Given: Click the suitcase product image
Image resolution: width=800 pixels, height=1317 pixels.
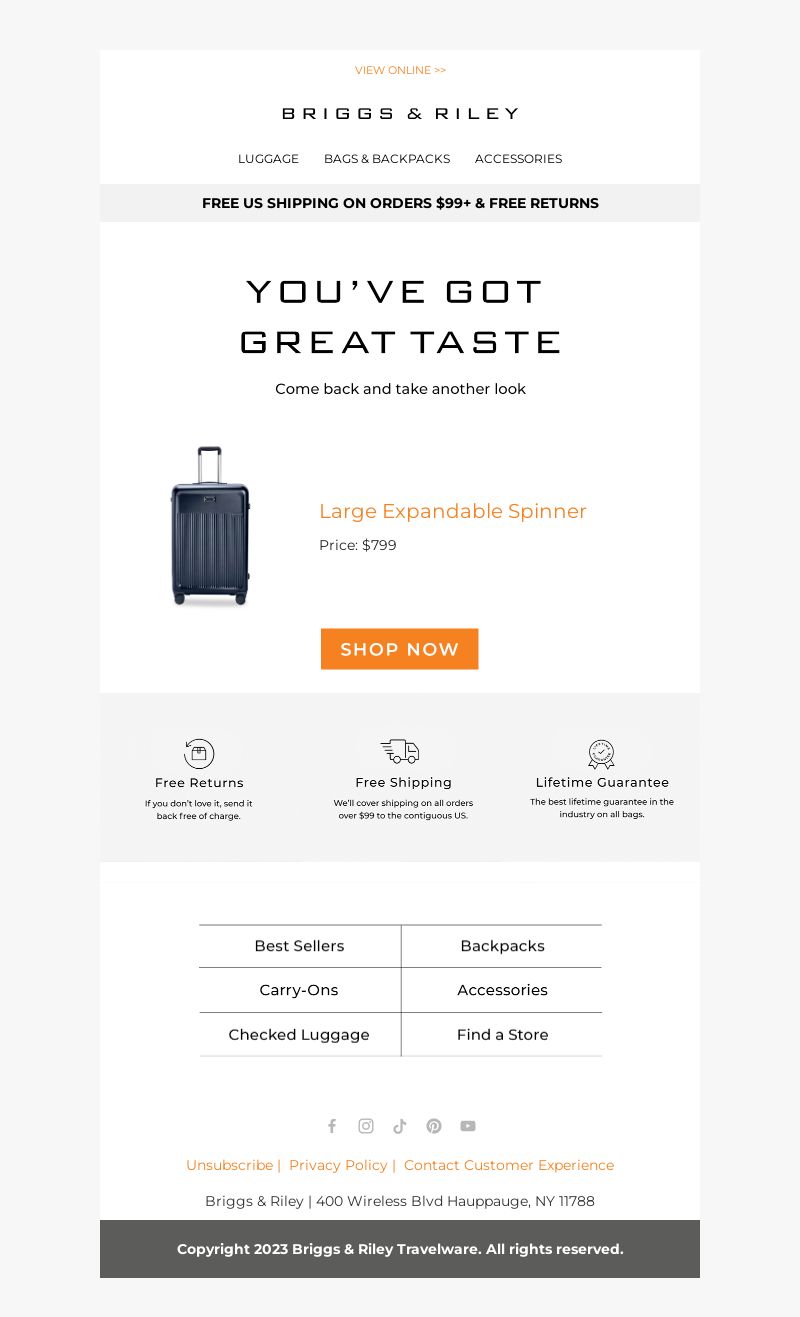Looking at the screenshot, I should (x=210, y=526).
